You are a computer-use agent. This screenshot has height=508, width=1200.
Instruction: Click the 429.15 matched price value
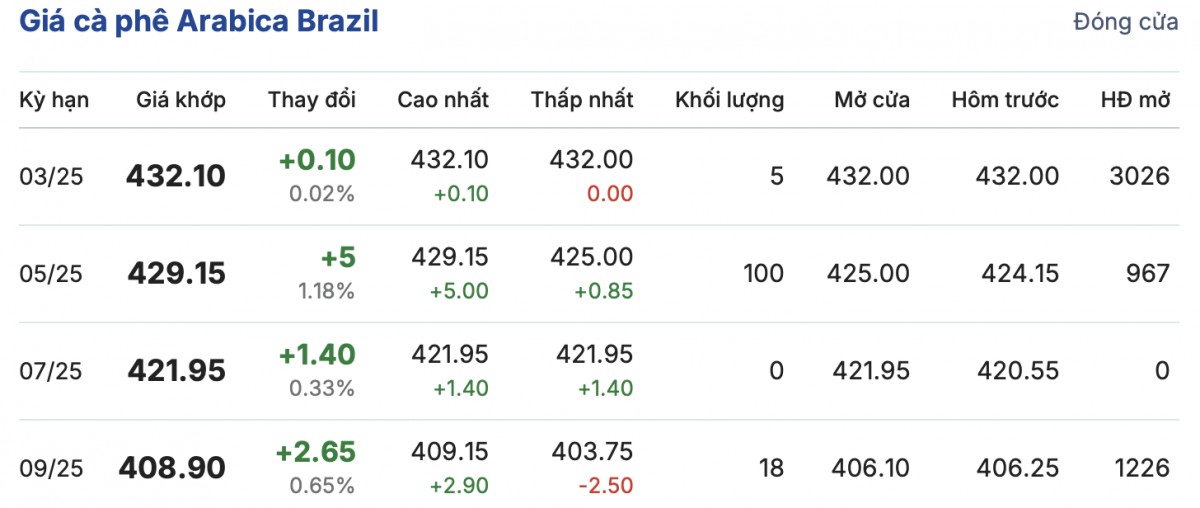(176, 274)
